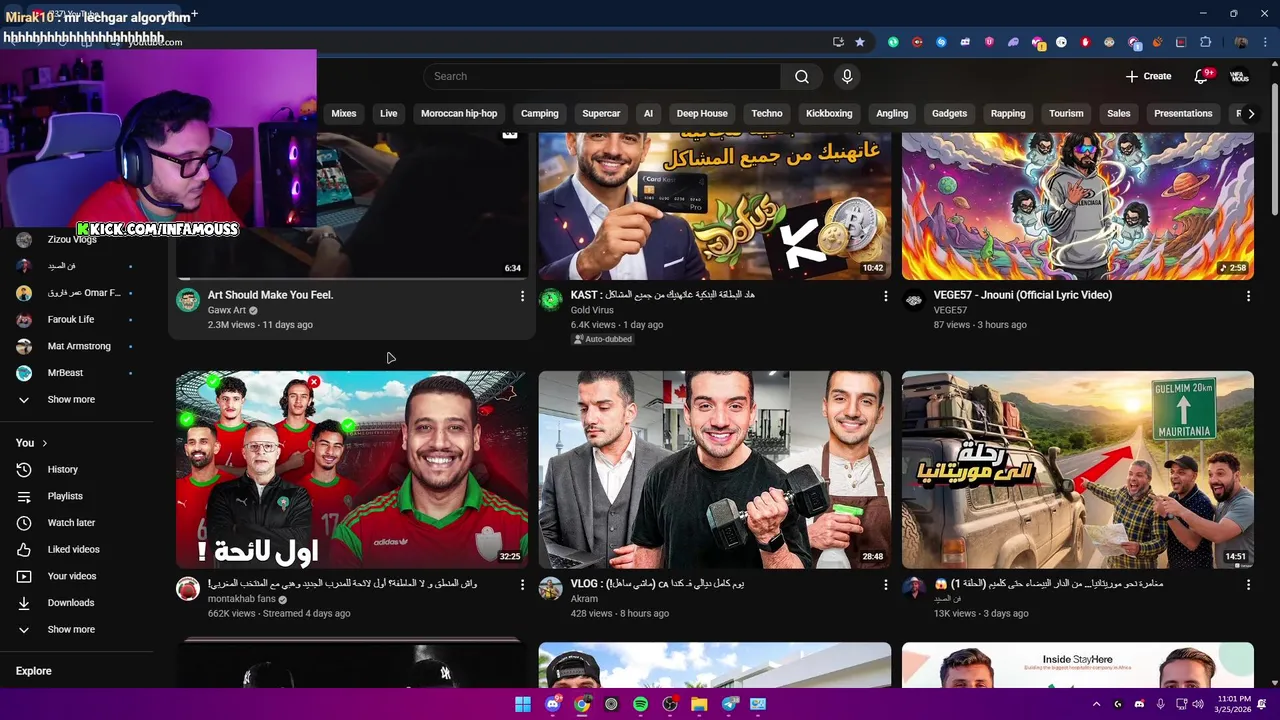Expand subscriptions with Show more under MrBeast
This screenshot has width=1280, height=720.
(76, 399)
